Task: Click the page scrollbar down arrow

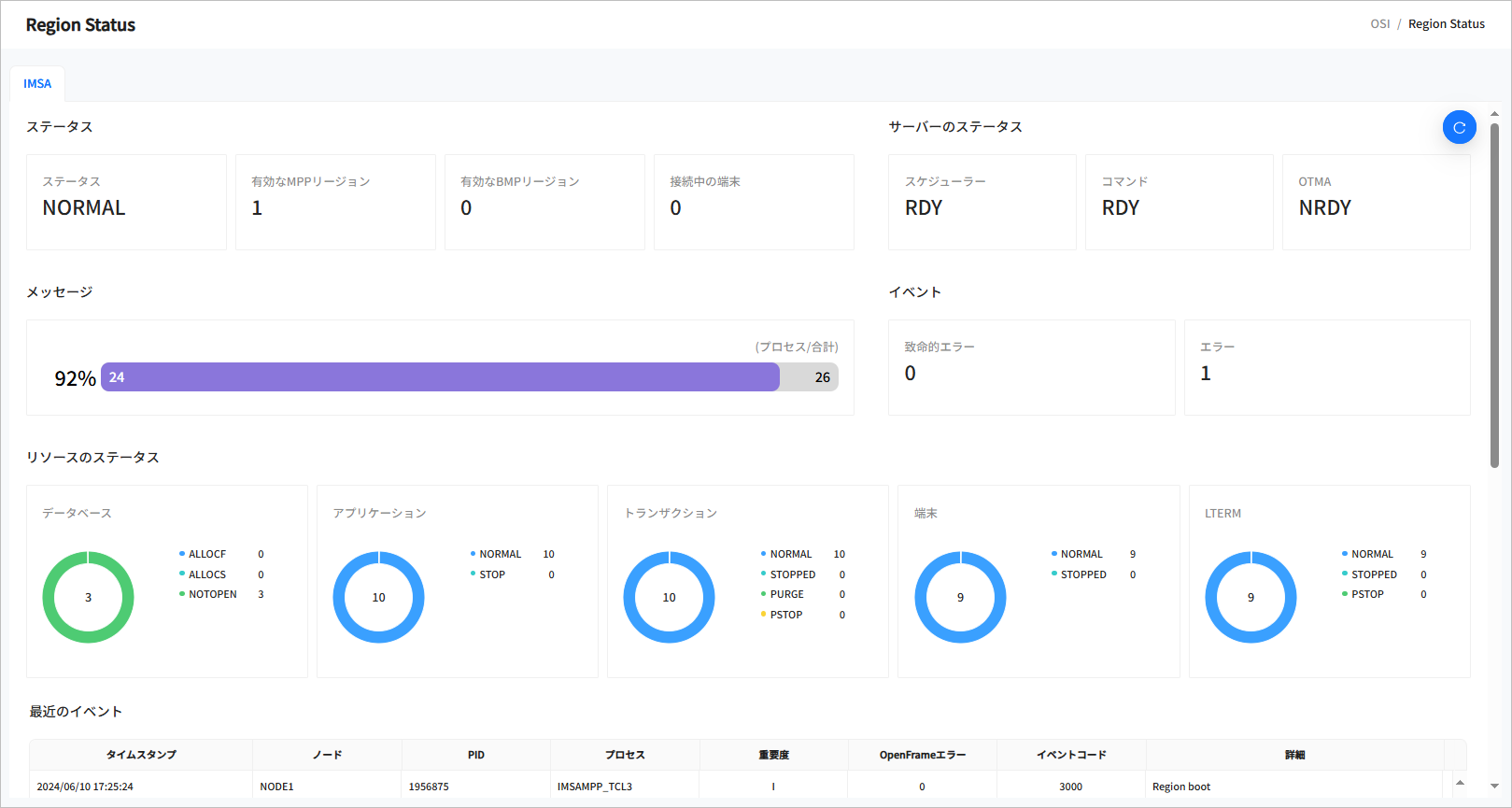Action: (1494, 787)
